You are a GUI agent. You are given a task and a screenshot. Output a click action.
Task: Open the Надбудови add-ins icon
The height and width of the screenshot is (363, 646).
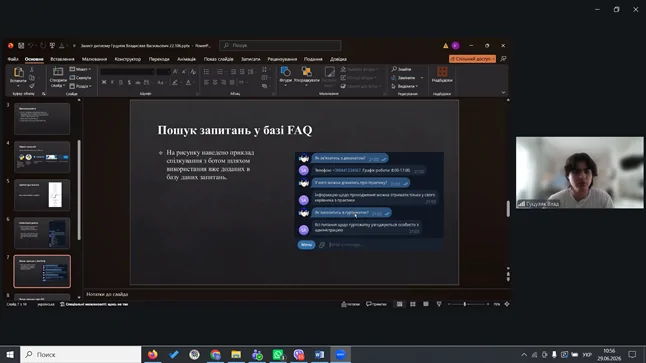pyautogui.click(x=442, y=75)
